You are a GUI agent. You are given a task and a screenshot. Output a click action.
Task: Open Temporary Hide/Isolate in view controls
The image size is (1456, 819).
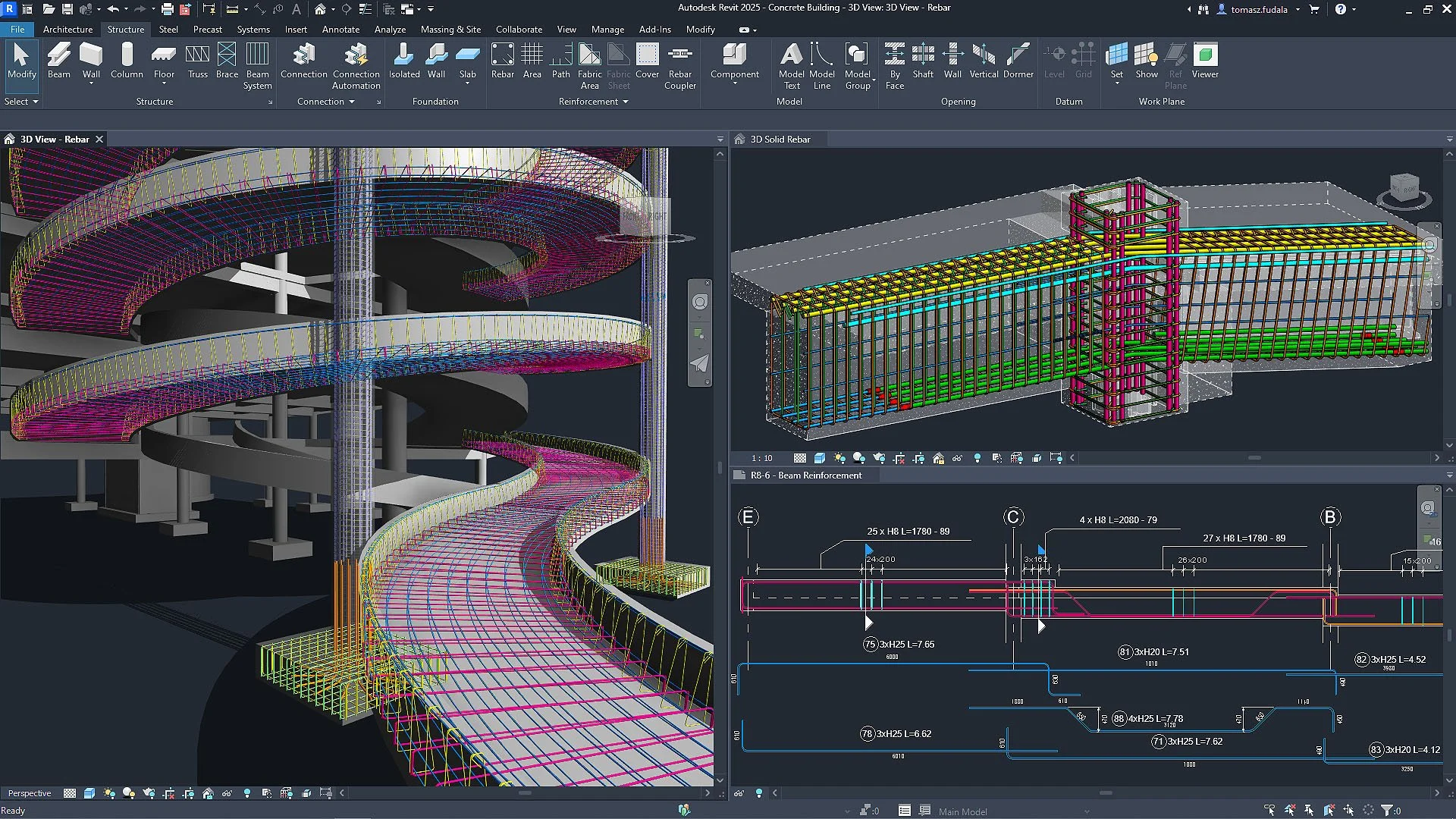[x=227, y=794]
